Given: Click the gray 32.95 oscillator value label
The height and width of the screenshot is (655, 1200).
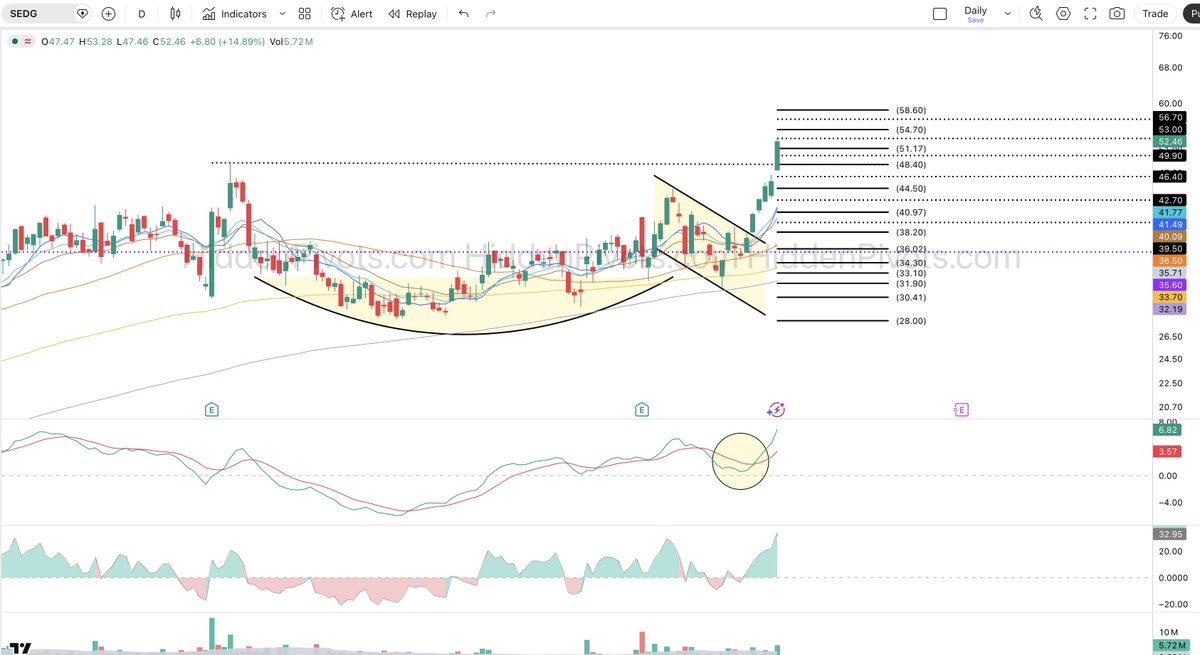Looking at the screenshot, I should tap(1170, 534).
